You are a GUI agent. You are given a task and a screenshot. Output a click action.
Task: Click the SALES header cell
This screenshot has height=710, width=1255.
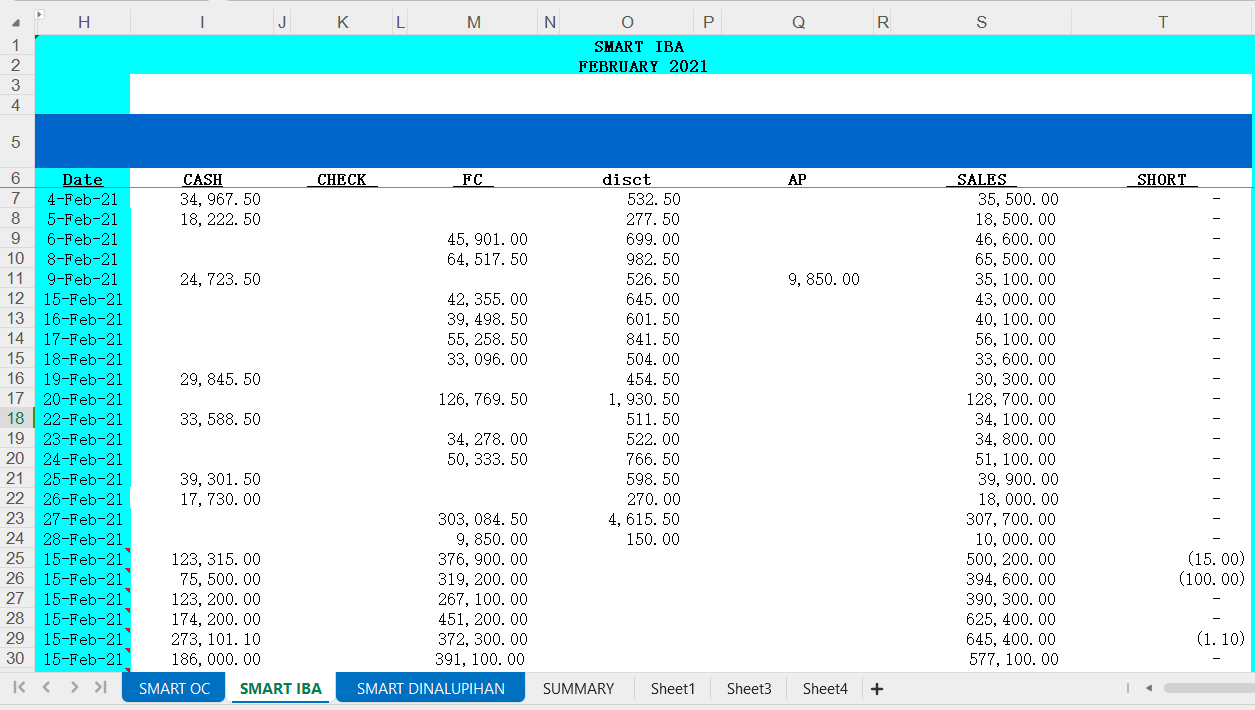pyautogui.click(x=981, y=179)
